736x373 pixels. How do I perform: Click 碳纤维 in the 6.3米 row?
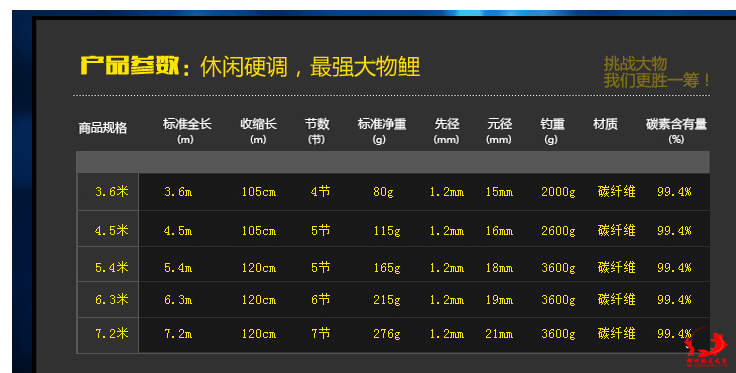coord(617,299)
